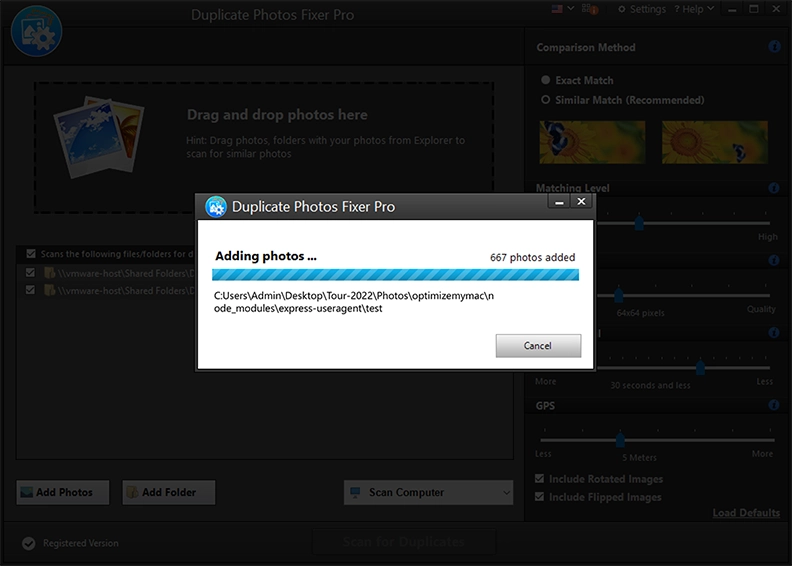Image resolution: width=792 pixels, height=566 pixels.
Task: Expand the language dropdown arrow
Action: (x=571, y=8)
